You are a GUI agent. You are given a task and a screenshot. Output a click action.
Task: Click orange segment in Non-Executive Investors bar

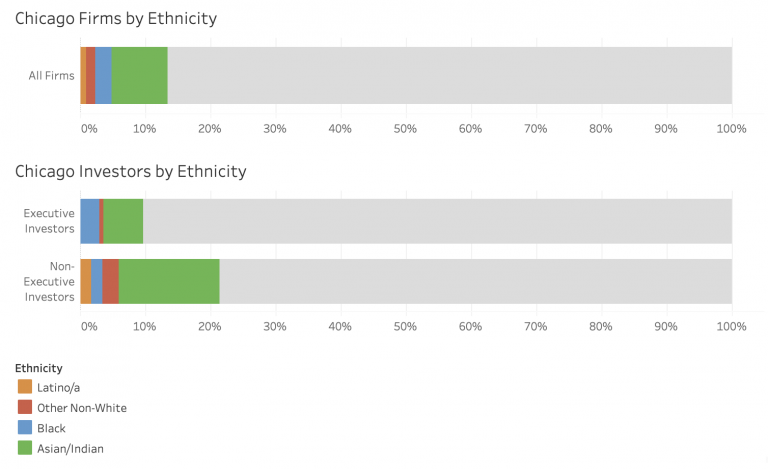tap(86, 281)
